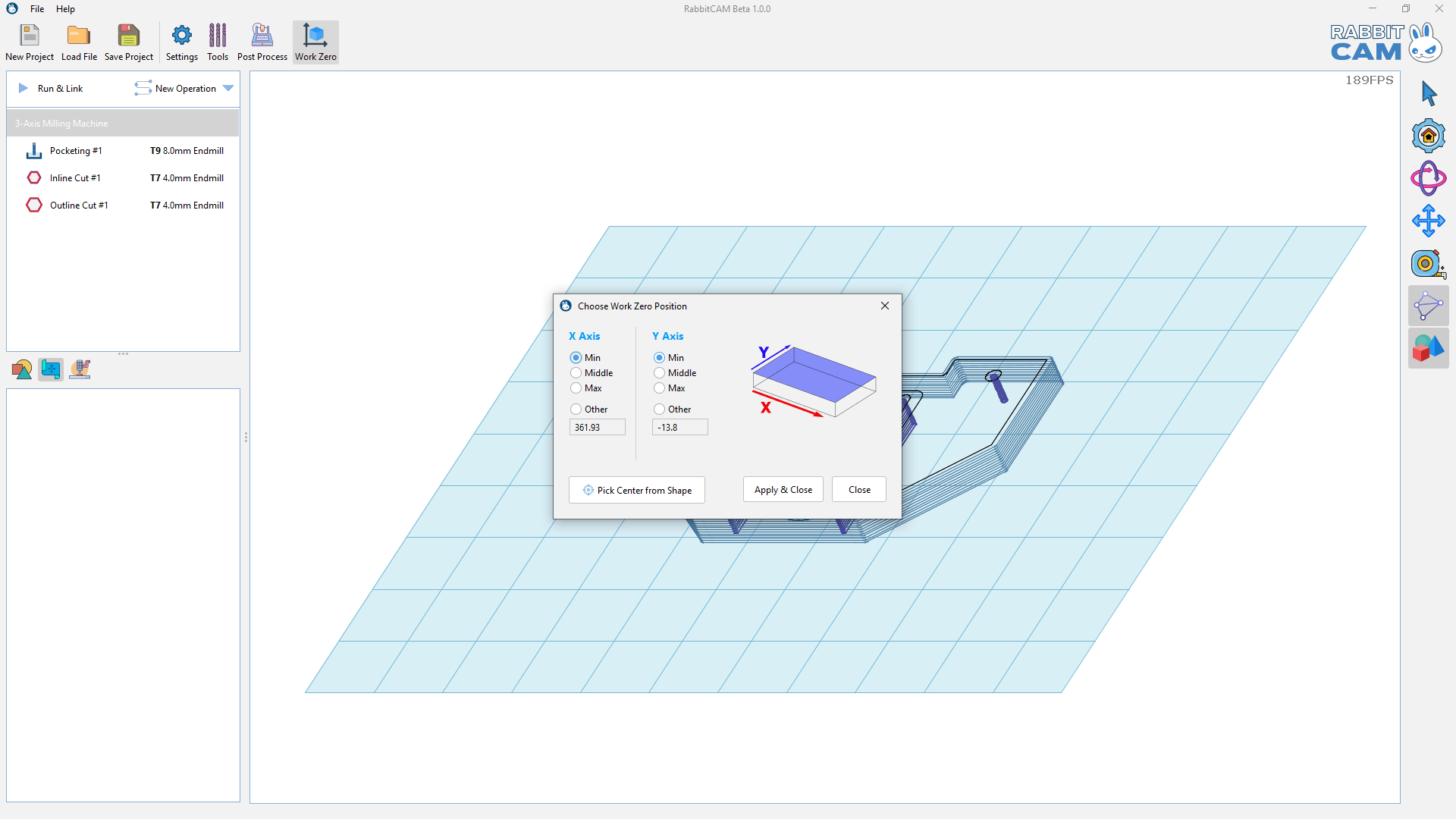This screenshot has width=1456, height=819.
Task: Click the RabbitCAM logo
Action: (1385, 42)
